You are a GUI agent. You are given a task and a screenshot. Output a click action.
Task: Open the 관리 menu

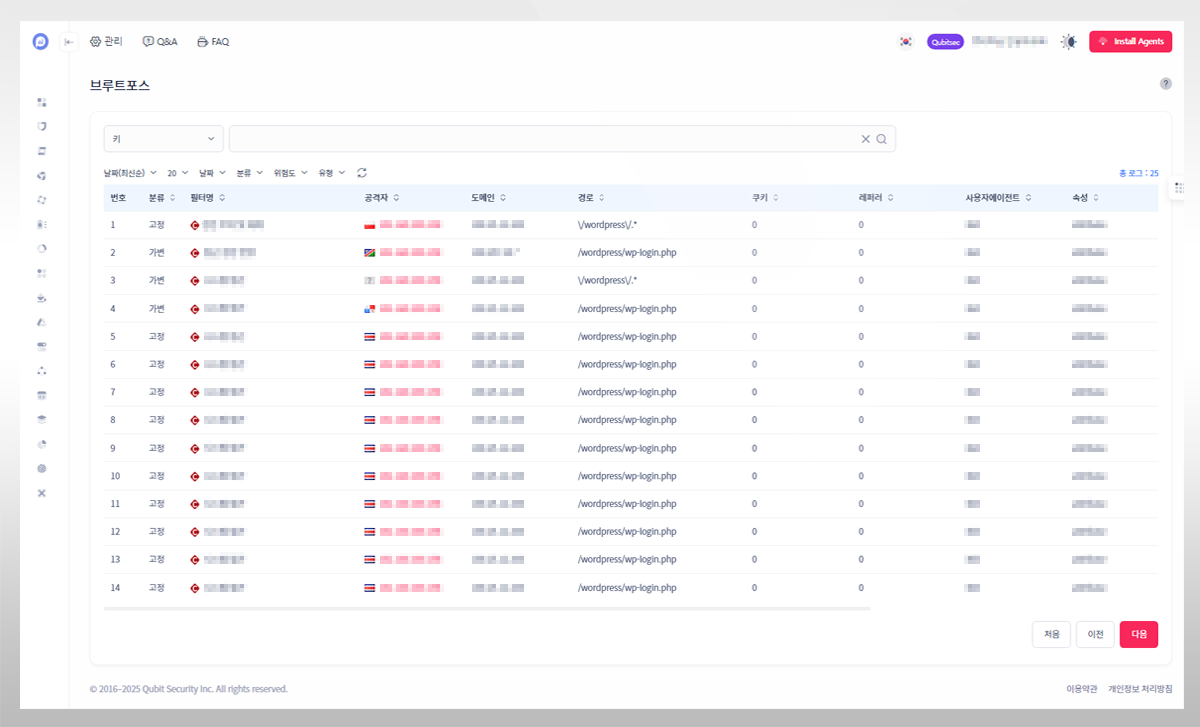point(106,42)
